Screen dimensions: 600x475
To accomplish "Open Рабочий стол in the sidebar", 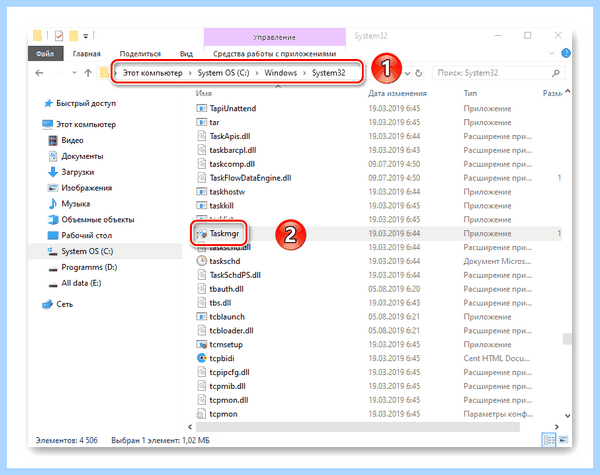I will (86, 235).
